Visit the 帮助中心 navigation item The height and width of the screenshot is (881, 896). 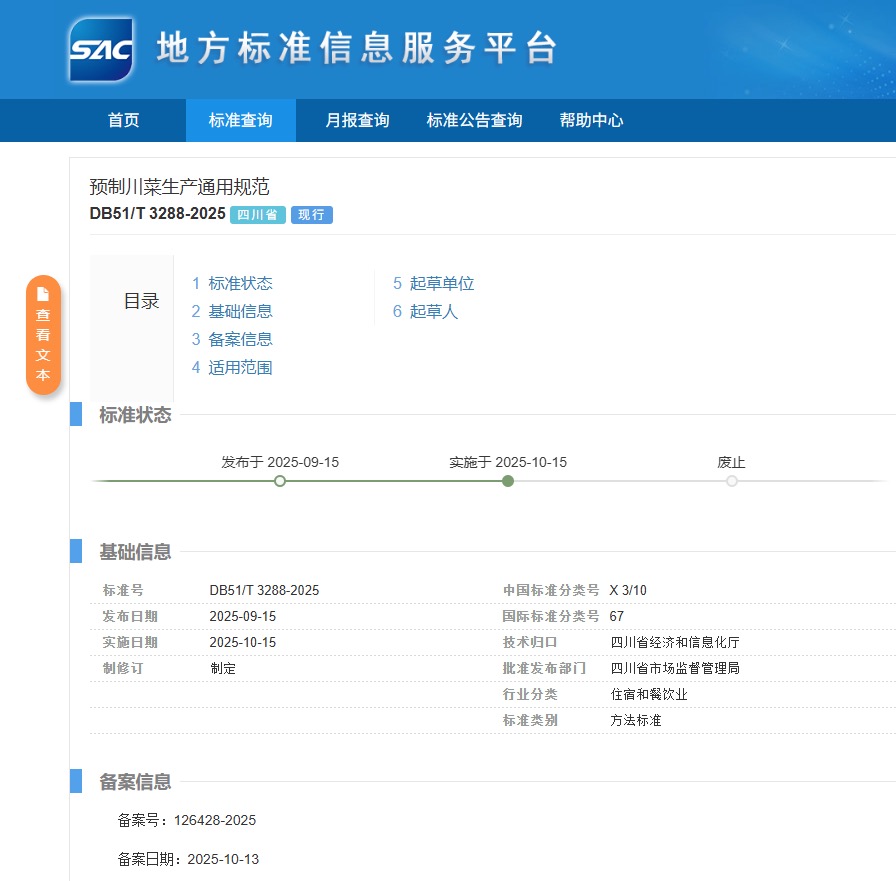click(591, 120)
